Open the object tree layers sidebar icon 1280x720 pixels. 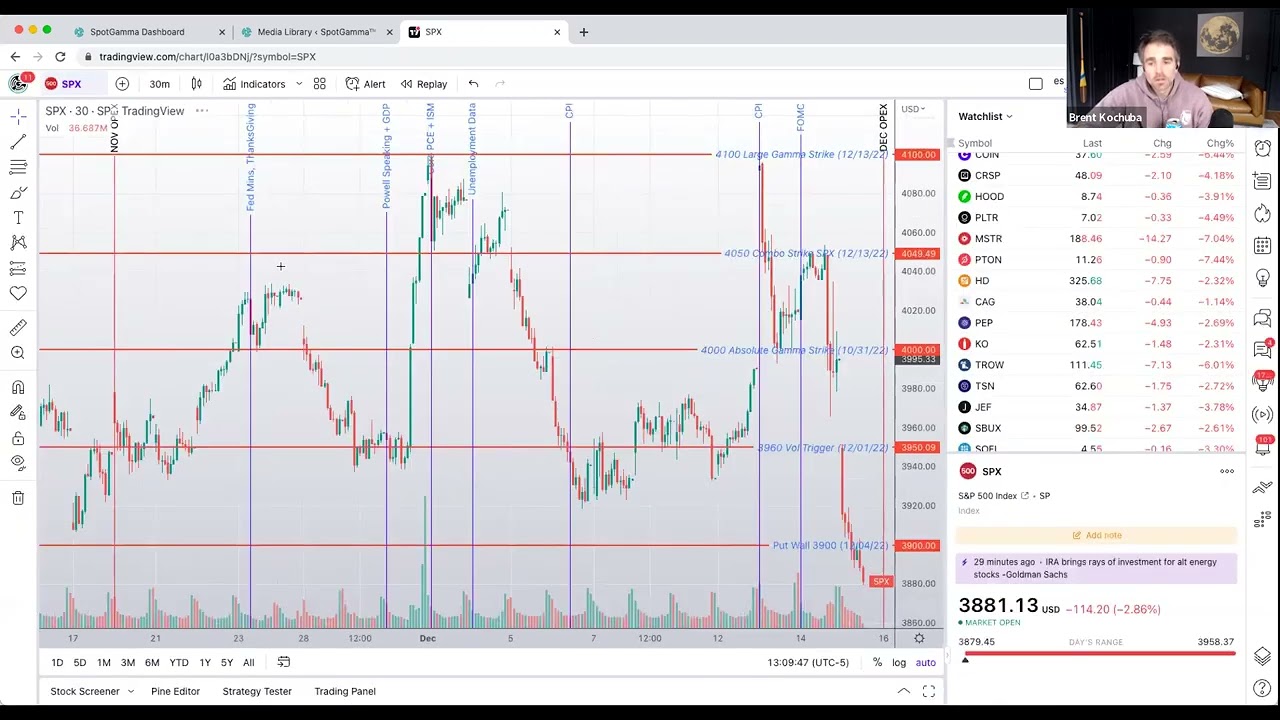tap(1262, 656)
